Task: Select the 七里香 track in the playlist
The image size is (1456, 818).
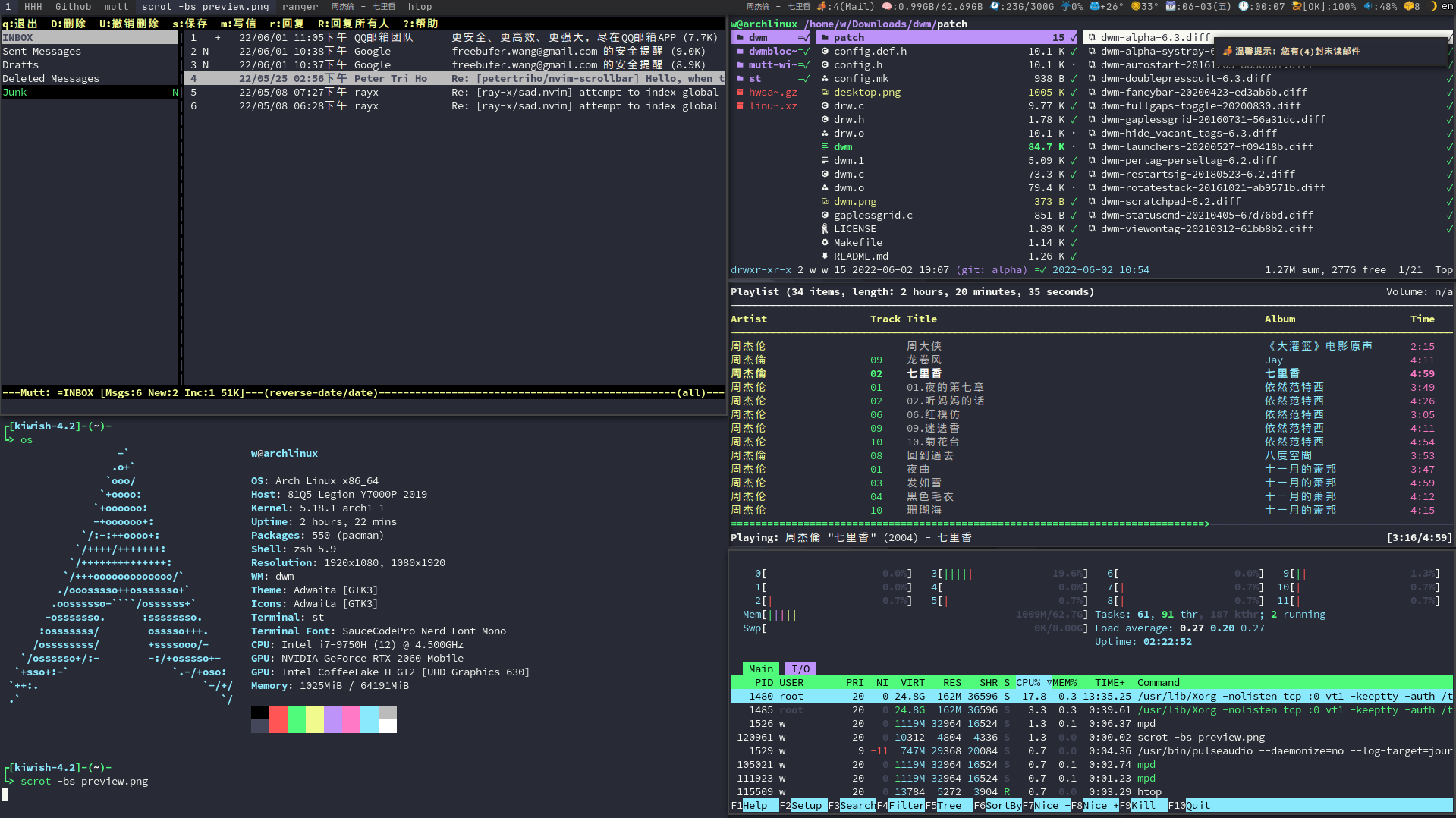Action: (x=1091, y=373)
